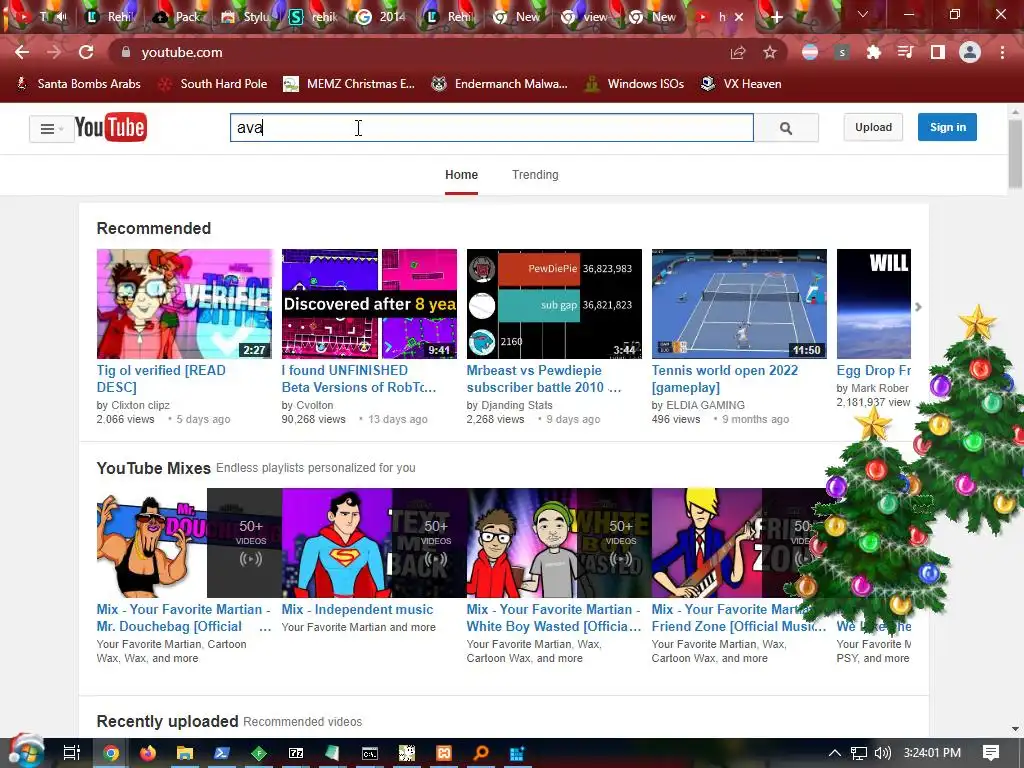Screen dimensions: 1024x768
Task: Click the scrollbar down arrow
Action: point(1016,729)
